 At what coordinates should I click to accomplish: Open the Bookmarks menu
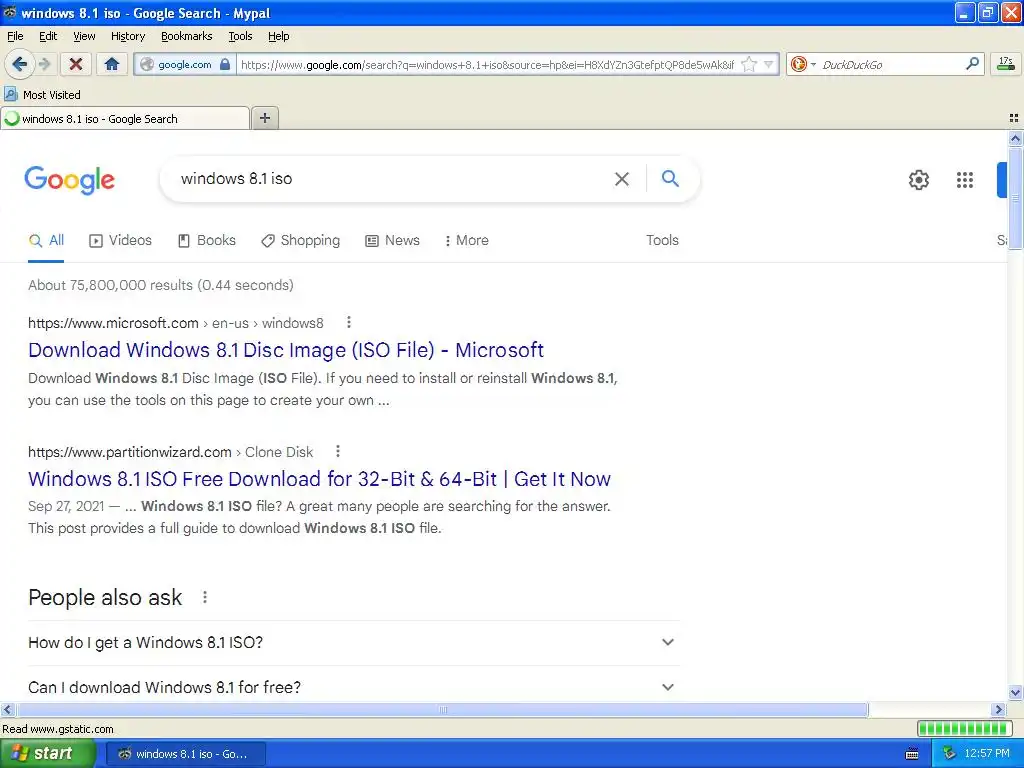point(186,36)
